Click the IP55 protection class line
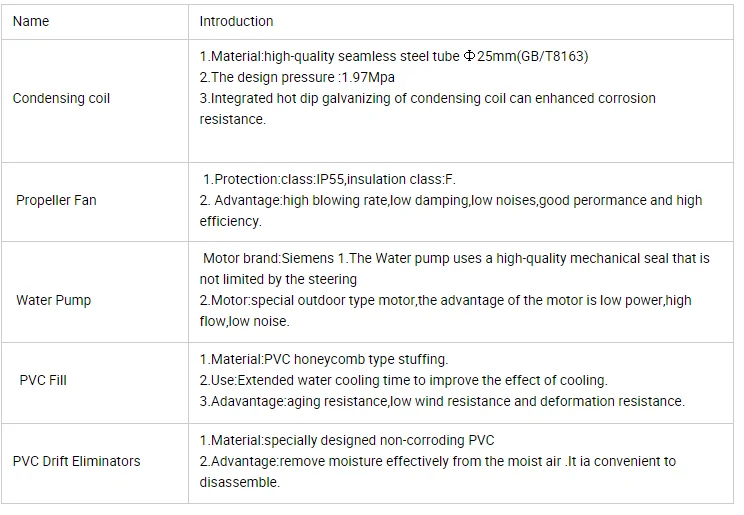The height and width of the screenshot is (515, 744). click(x=329, y=179)
